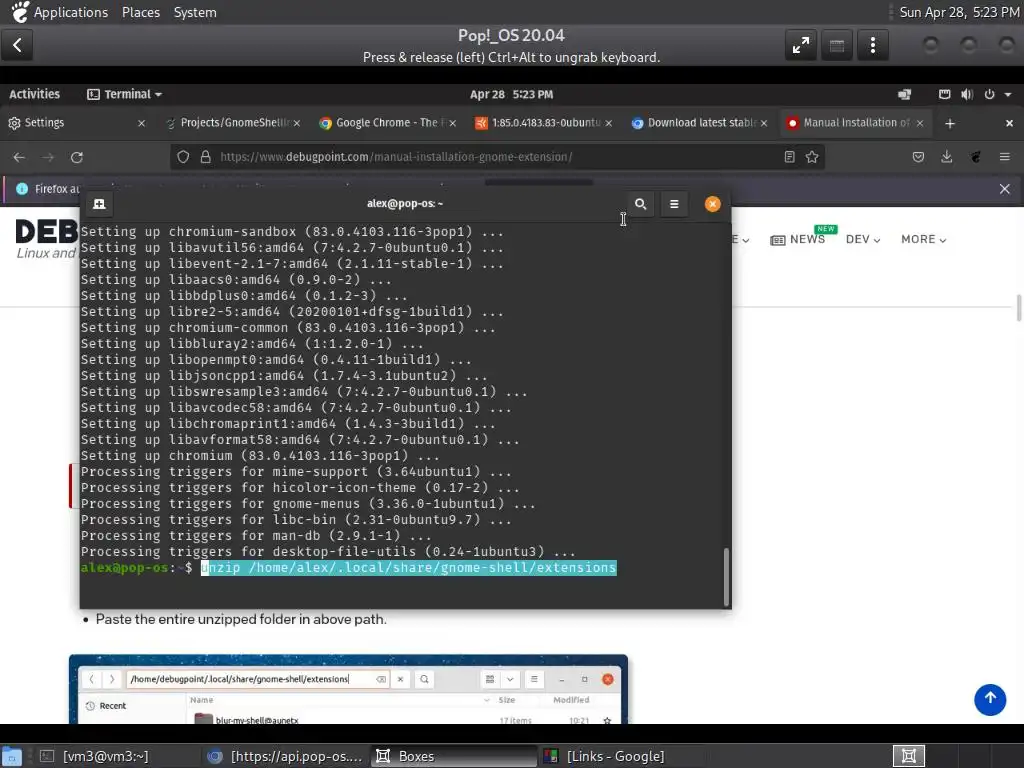Screen dimensions: 1024x768
Task: Dismiss the Firefox notification bar
Action: pos(1004,189)
